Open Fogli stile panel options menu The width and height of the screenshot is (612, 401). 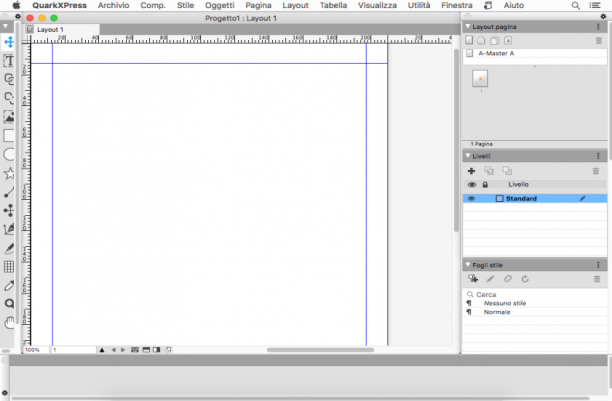point(598,265)
